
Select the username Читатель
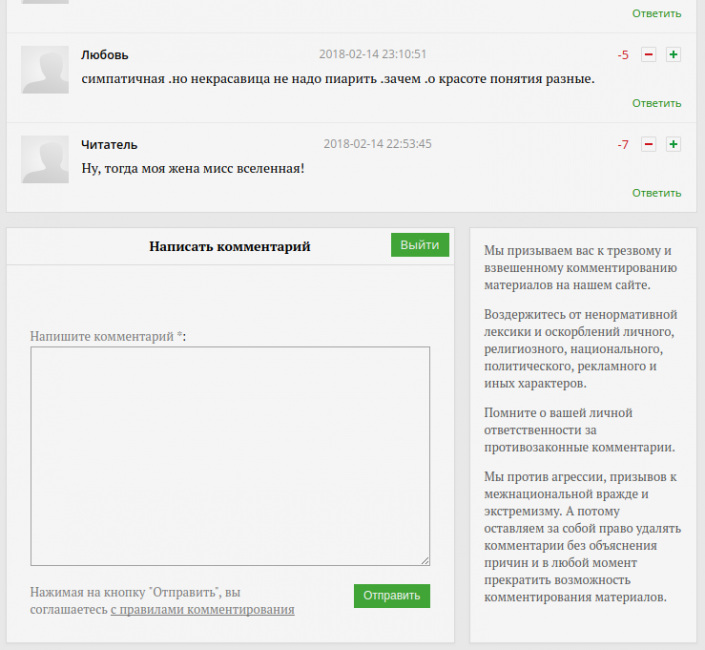[109, 145]
